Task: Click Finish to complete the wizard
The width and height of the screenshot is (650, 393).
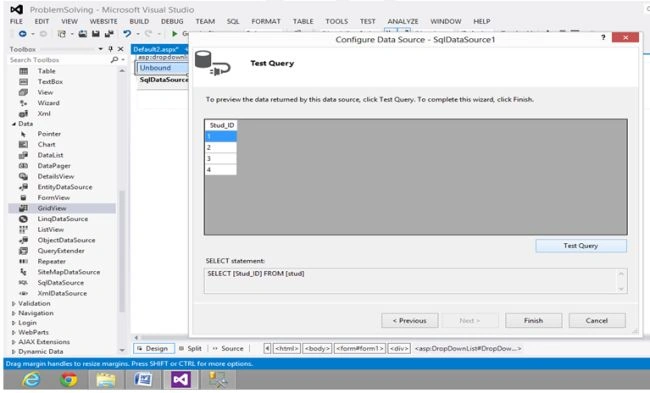Action: pos(534,320)
